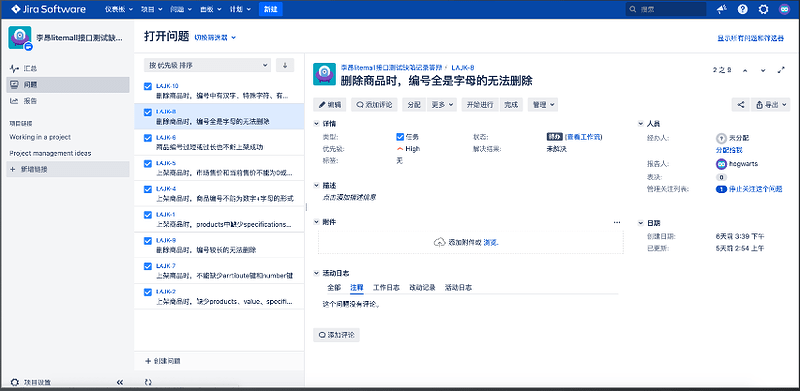
Task: Collapse the 附件 attachments section
Action: pyautogui.click(x=317, y=222)
